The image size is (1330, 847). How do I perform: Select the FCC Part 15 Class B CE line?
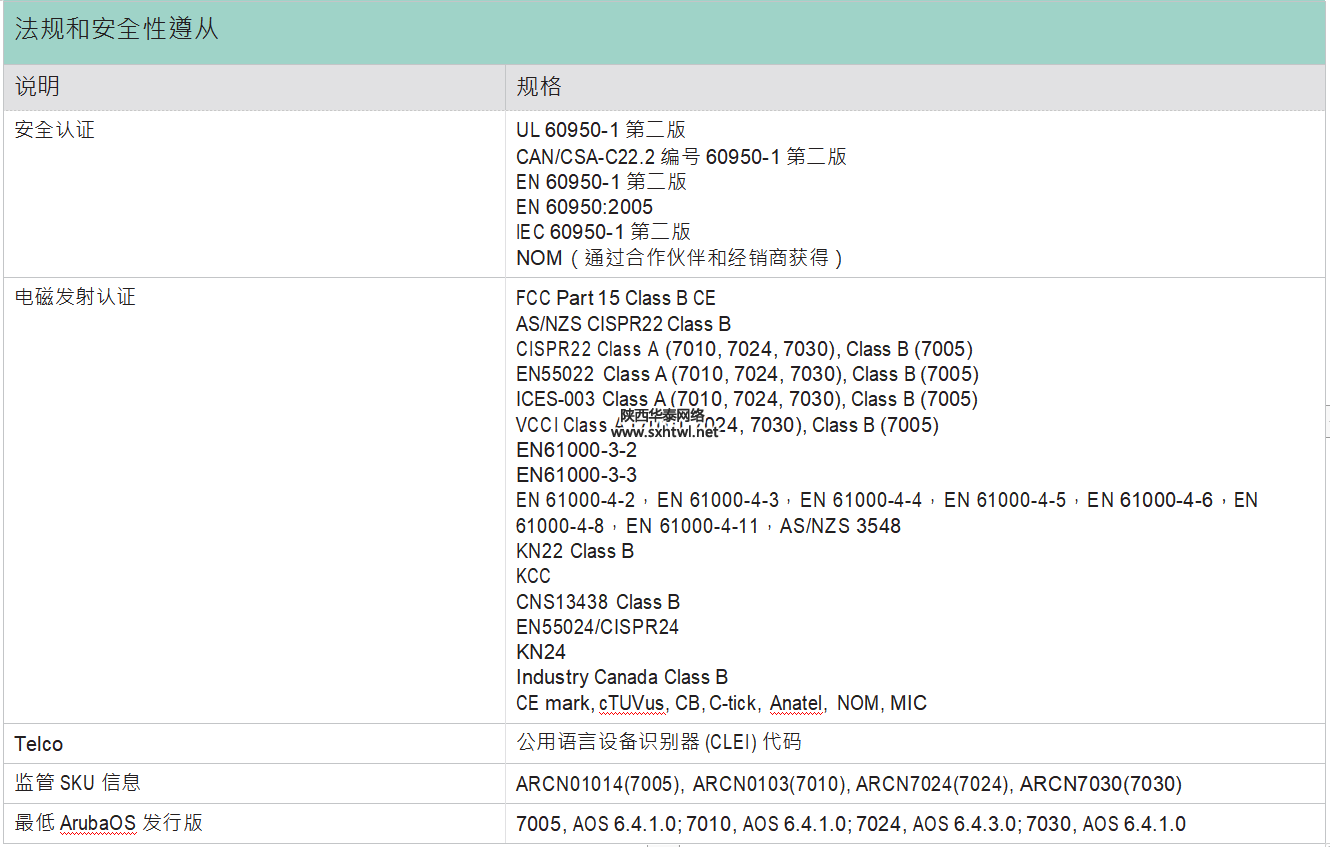coord(616,298)
